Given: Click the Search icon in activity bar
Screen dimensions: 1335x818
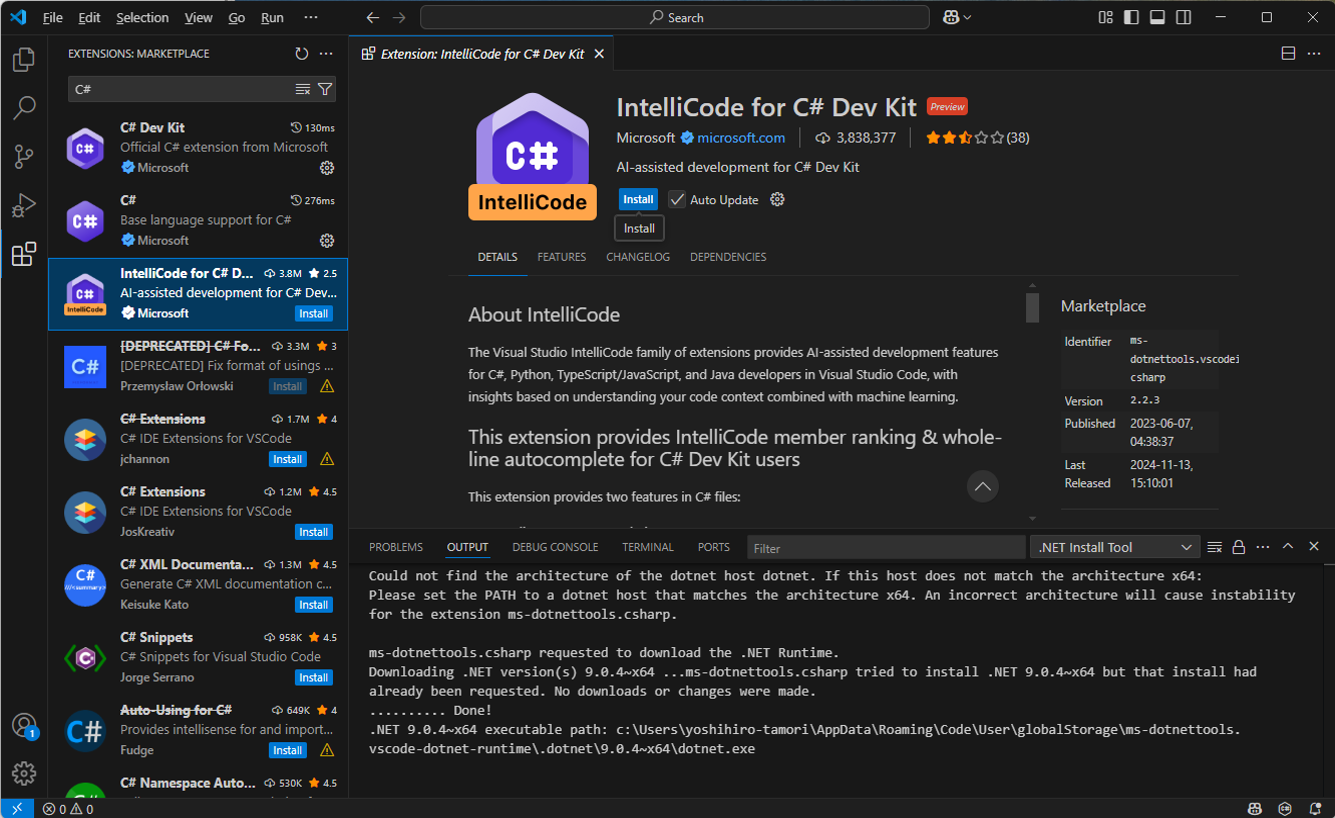Looking at the screenshot, I should [x=24, y=108].
